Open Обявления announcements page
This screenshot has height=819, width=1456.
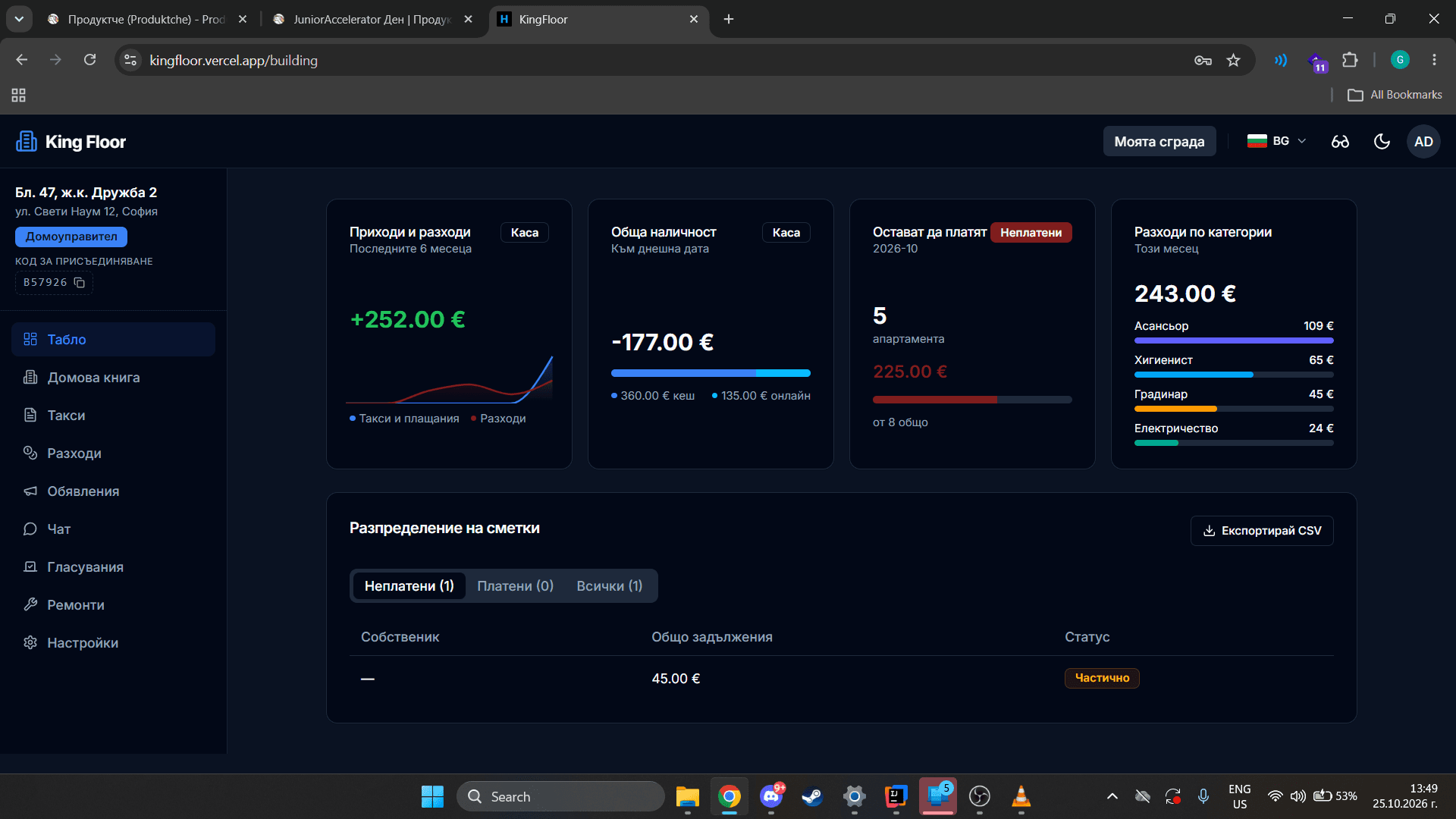pos(113,491)
